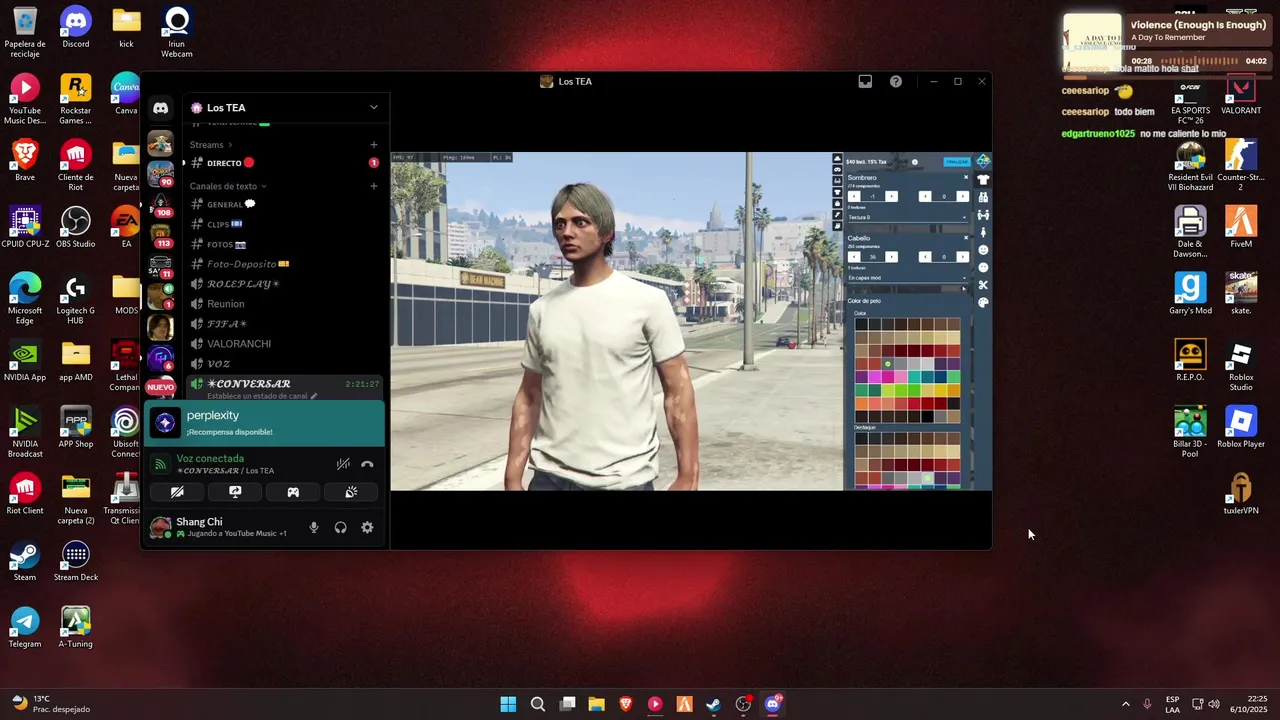Decrease Sombrero component value
The image size is (1280, 720).
(x=854, y=196)
